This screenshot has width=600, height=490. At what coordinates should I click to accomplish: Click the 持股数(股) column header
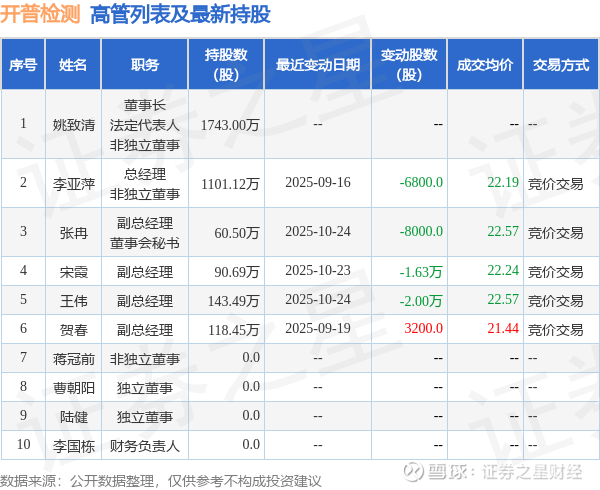click(226, 64)
